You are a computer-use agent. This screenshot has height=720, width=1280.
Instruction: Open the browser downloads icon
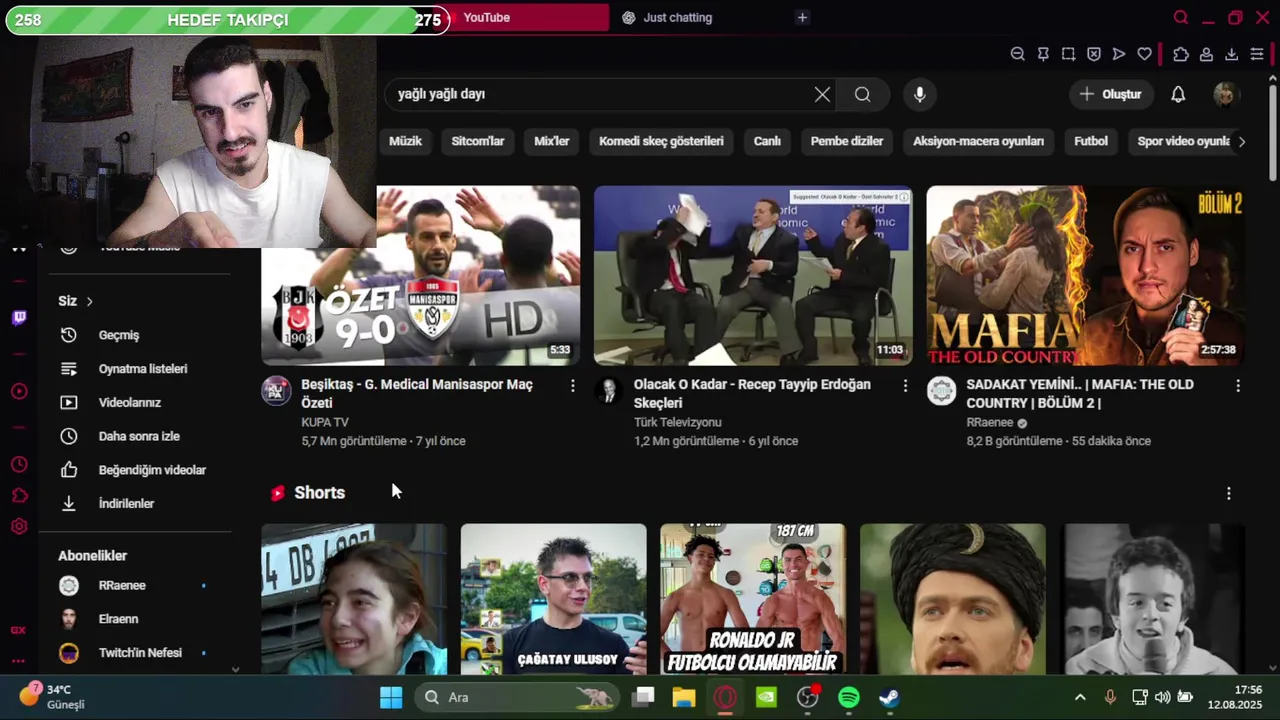coord(1232,54)
